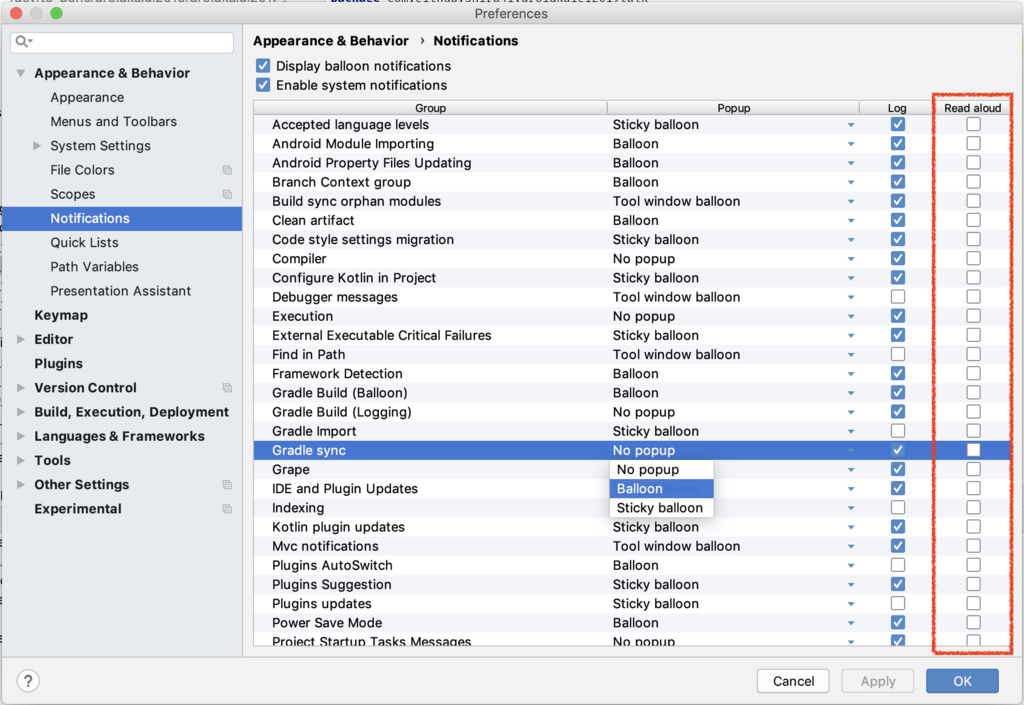
Task: Open popup dropdown for Gradle Import
Action: [851, 431]
